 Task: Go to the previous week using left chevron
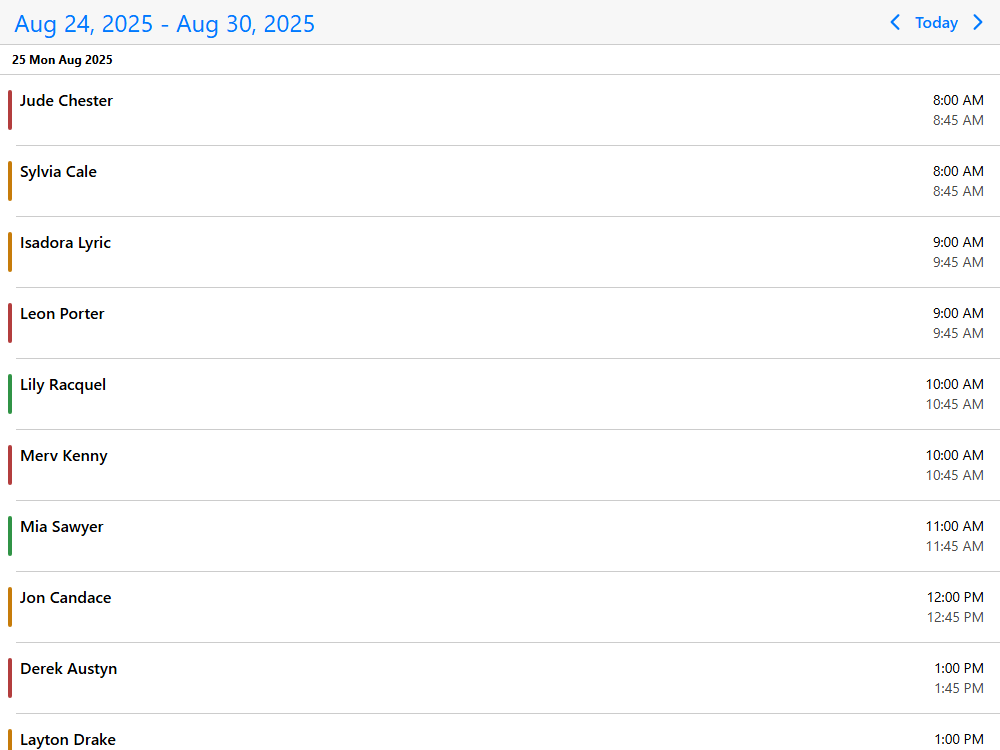click(895, 22)
